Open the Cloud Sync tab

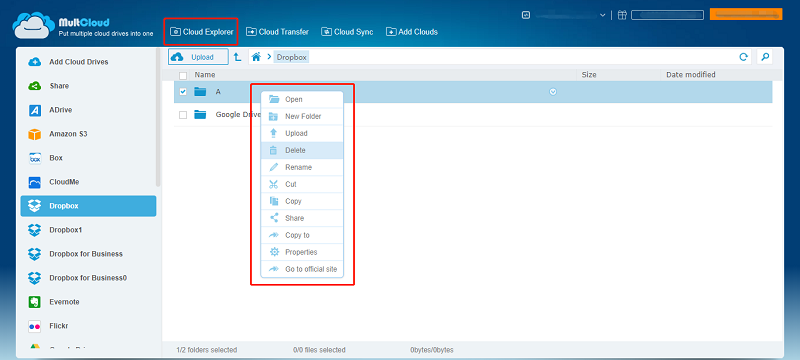click(x=347, y=32)
